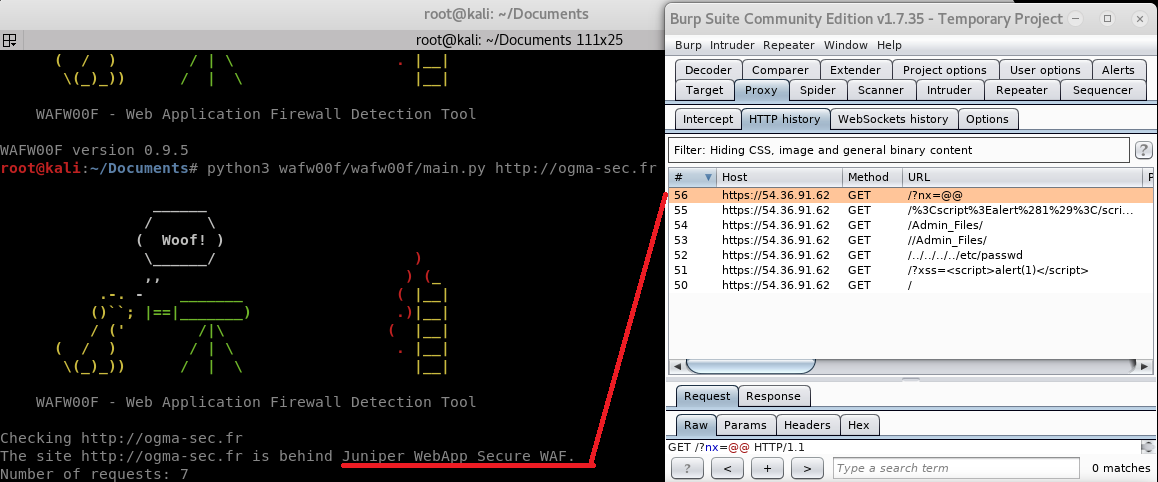Switch to the Target tab
Screen dimensions: 1158x482
[705, 90]
